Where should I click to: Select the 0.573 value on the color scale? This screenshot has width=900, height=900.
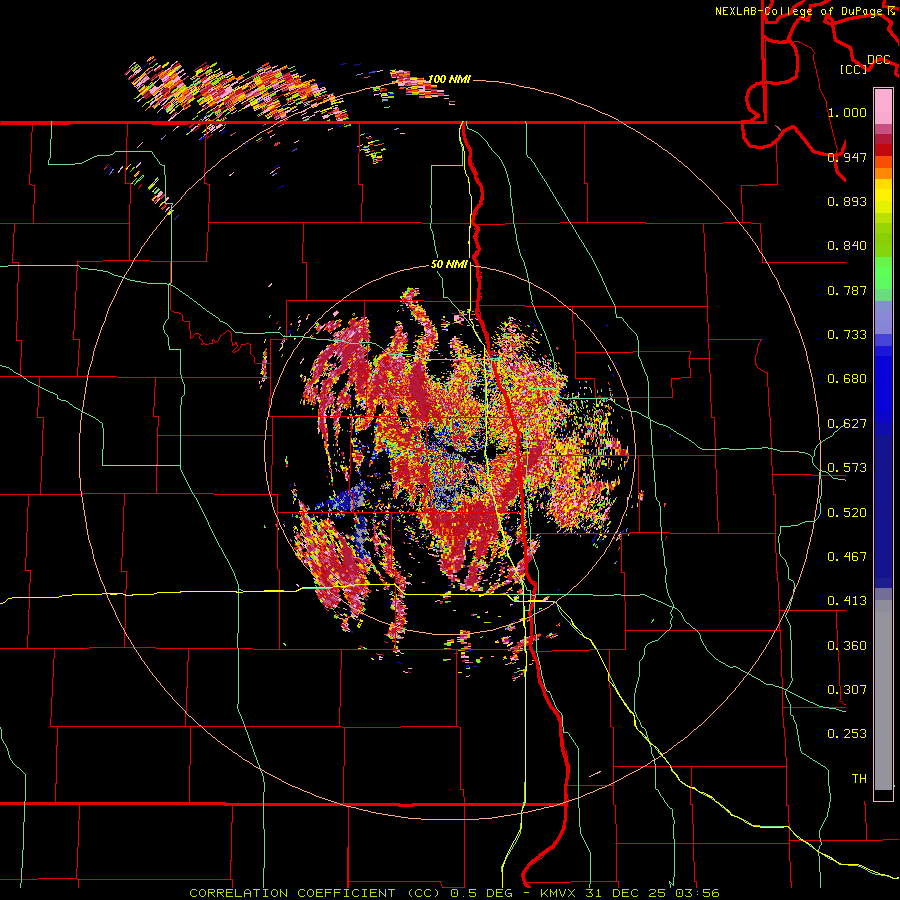[x=847, y=468]
